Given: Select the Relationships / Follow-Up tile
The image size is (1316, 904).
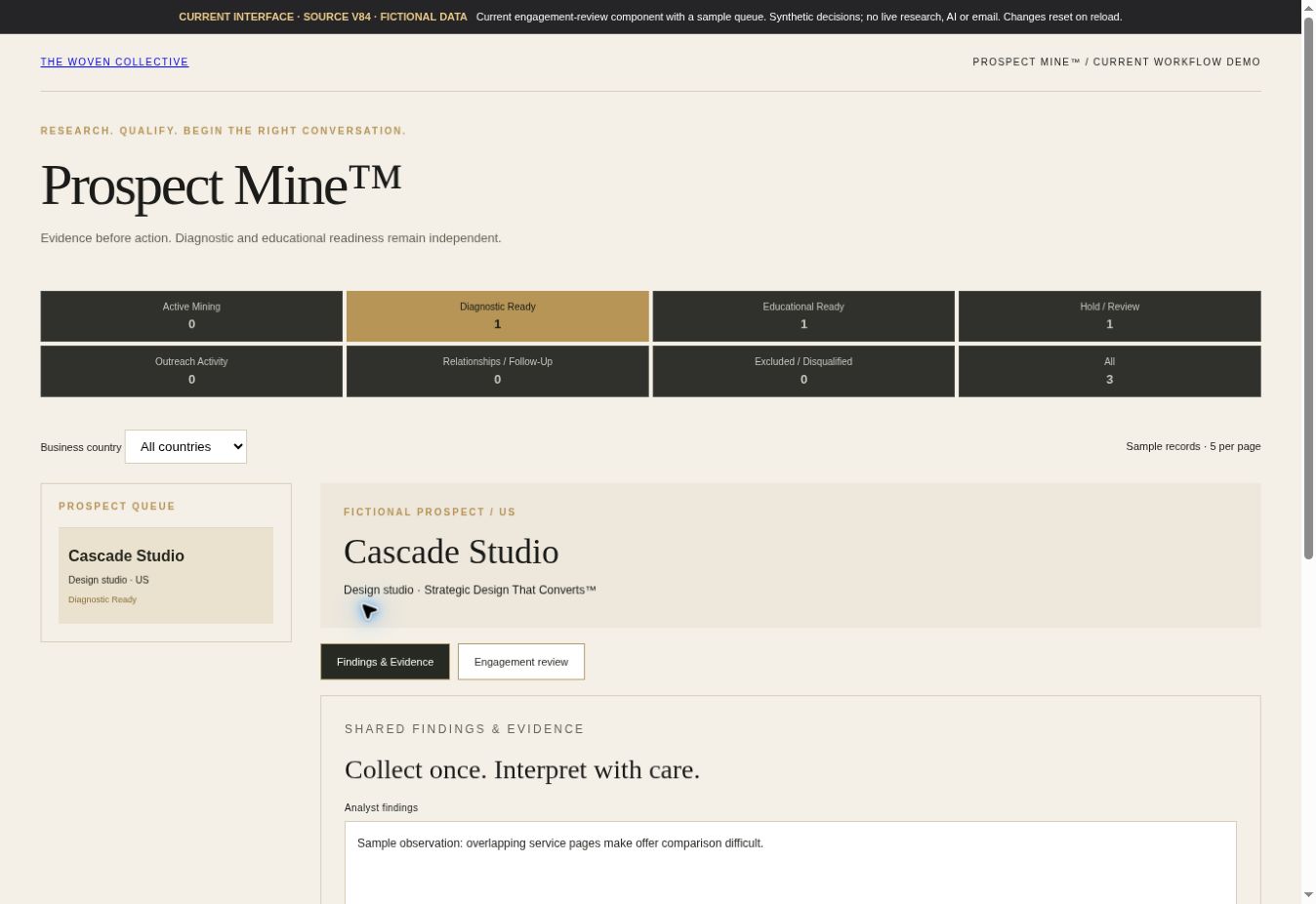Looking at the screenshot, I should click(498, 371).
